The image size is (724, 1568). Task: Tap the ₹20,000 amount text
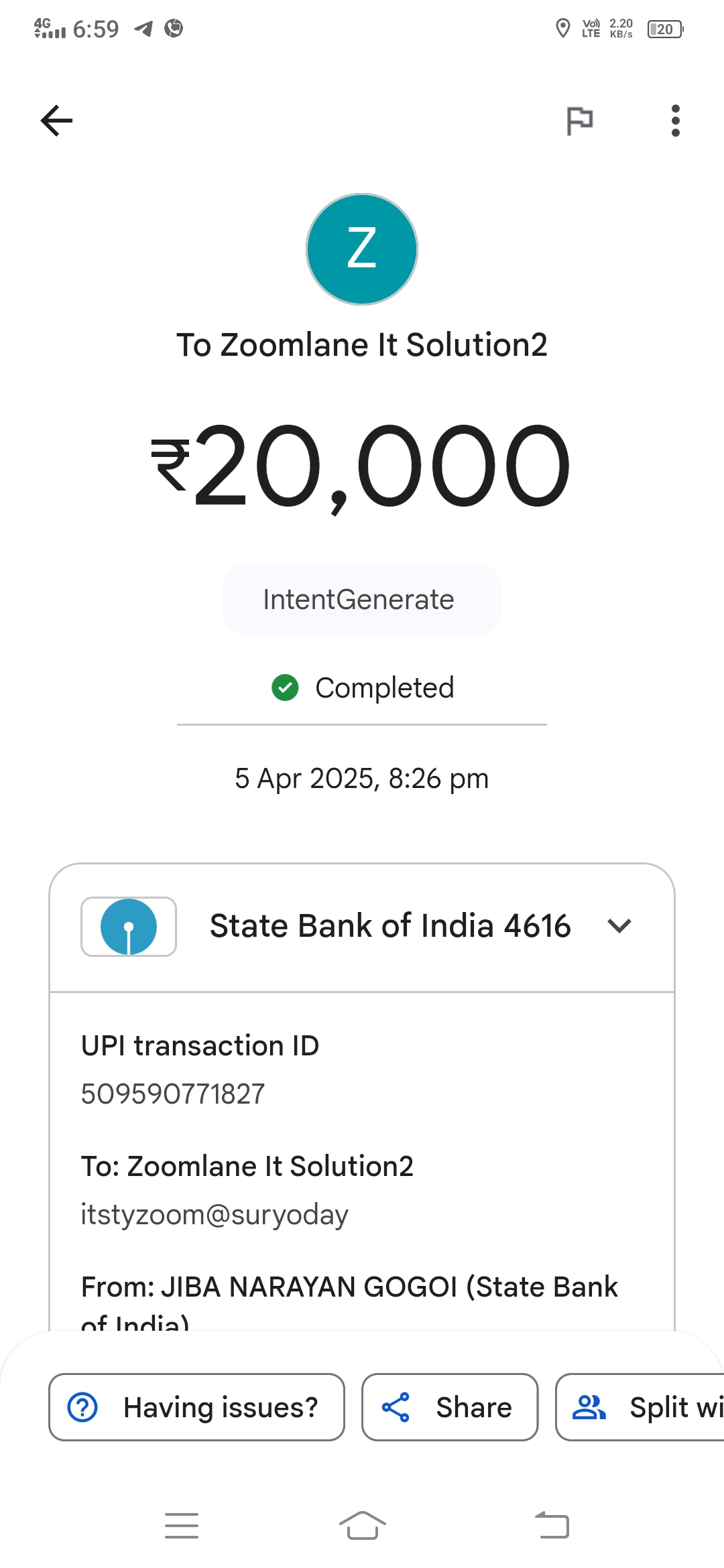click(x=362, y=466)
